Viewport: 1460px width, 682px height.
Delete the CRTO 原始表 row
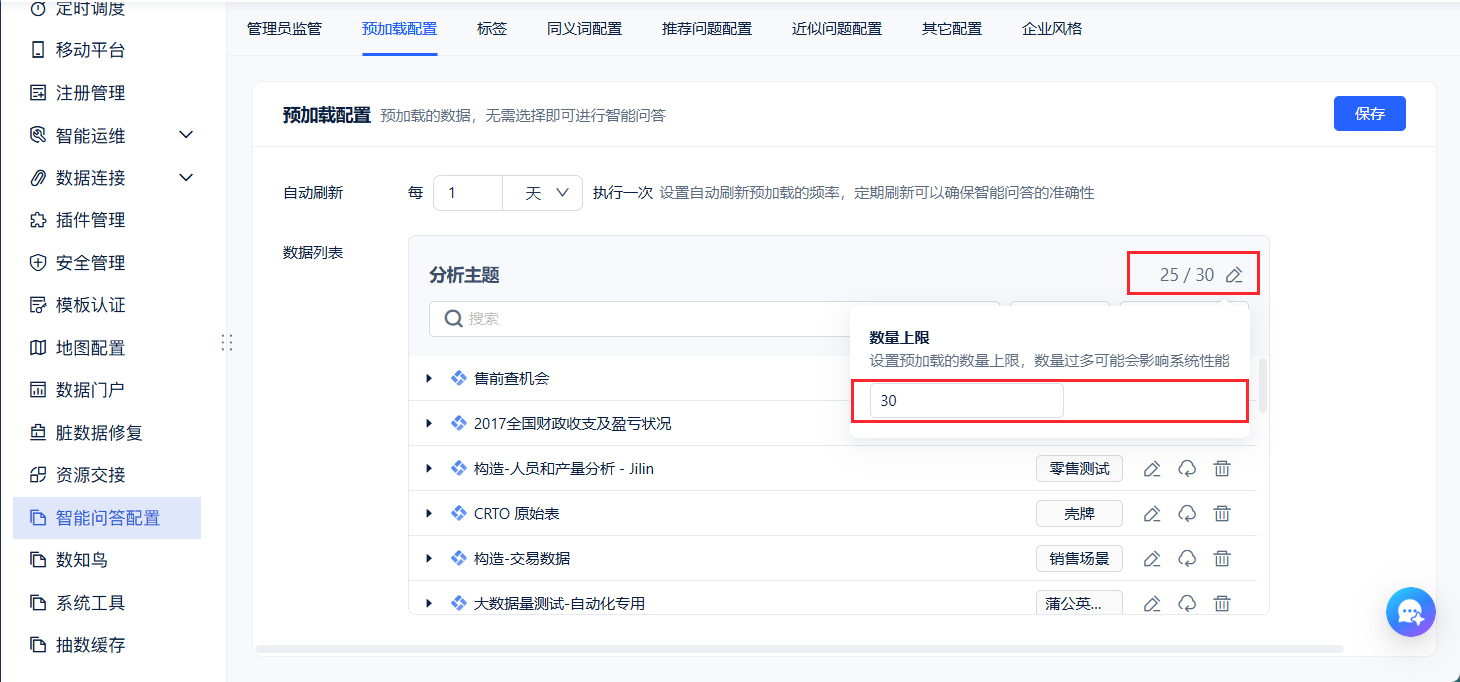click(x=1222, y=514)
